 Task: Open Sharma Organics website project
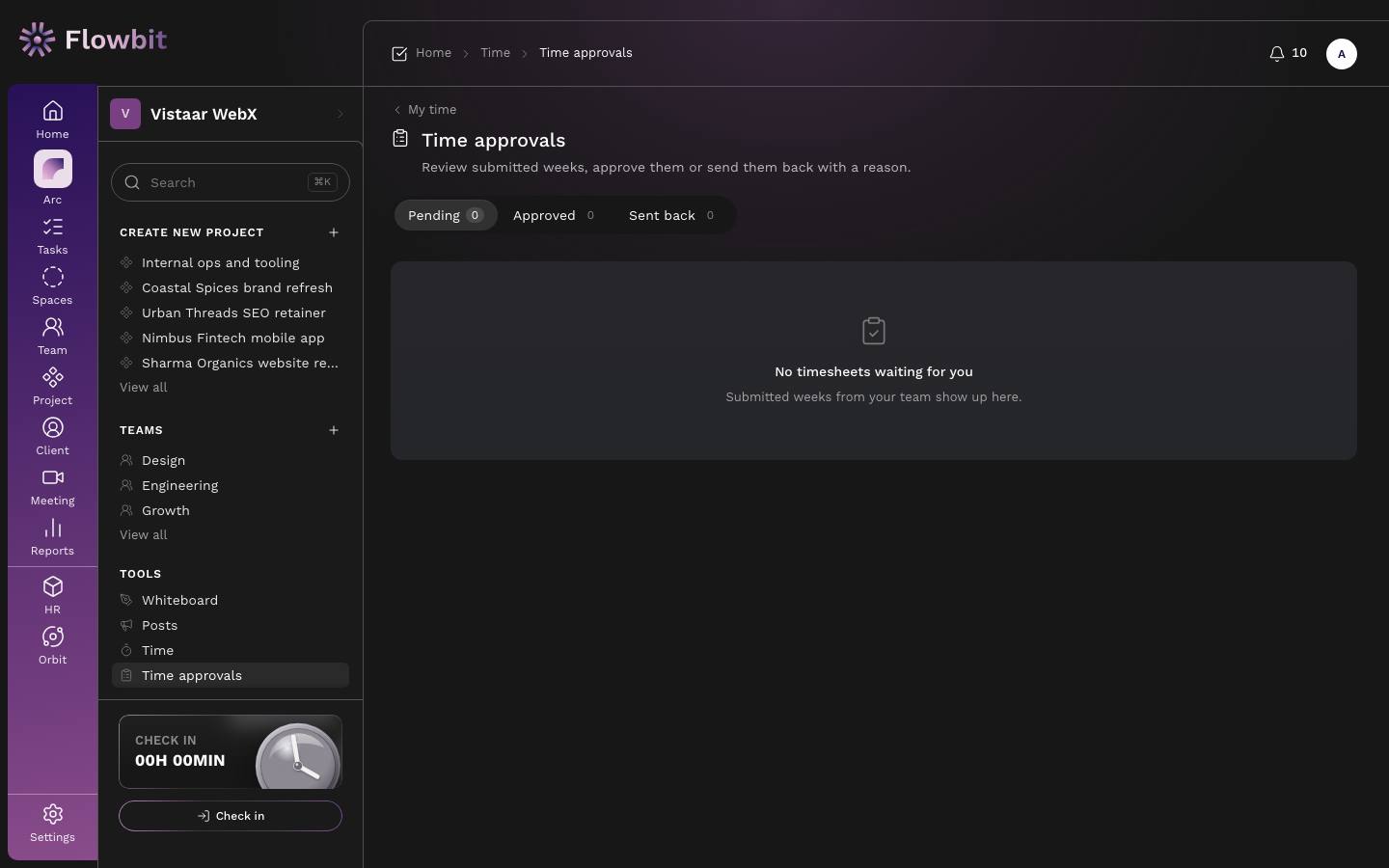pos(231,363)
